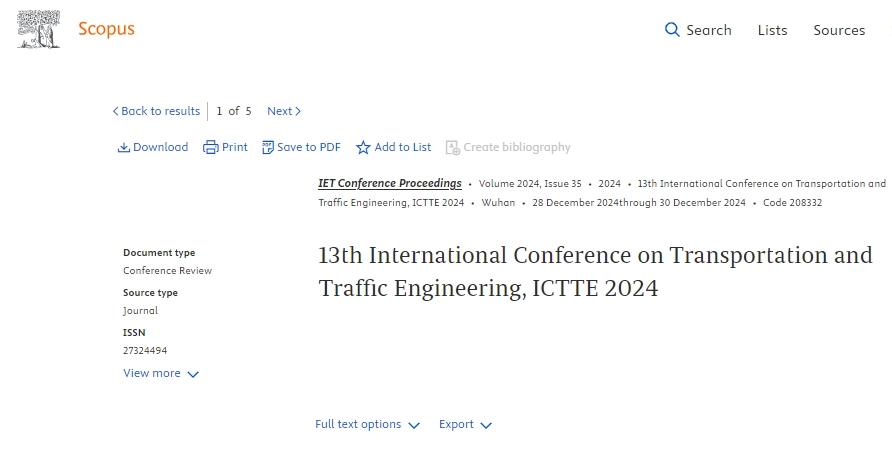Image resolution: width=892 pixels, height=452 pixels.
Task: Click the ICTTE 2024 conference title heading
Action: (x=594, y=271)
